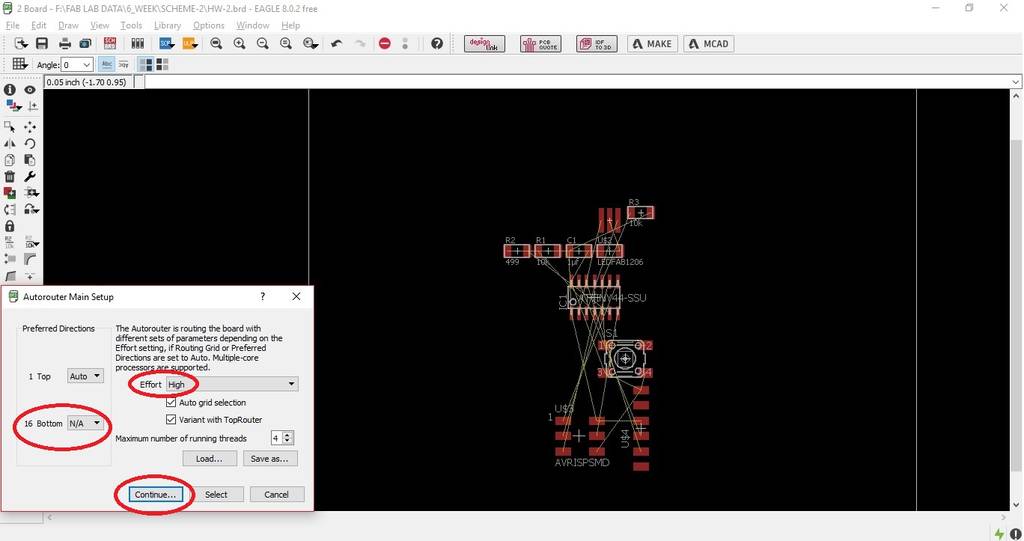
Task: Click the Zoom in magnifier icon
Action: tap(240, 44)
